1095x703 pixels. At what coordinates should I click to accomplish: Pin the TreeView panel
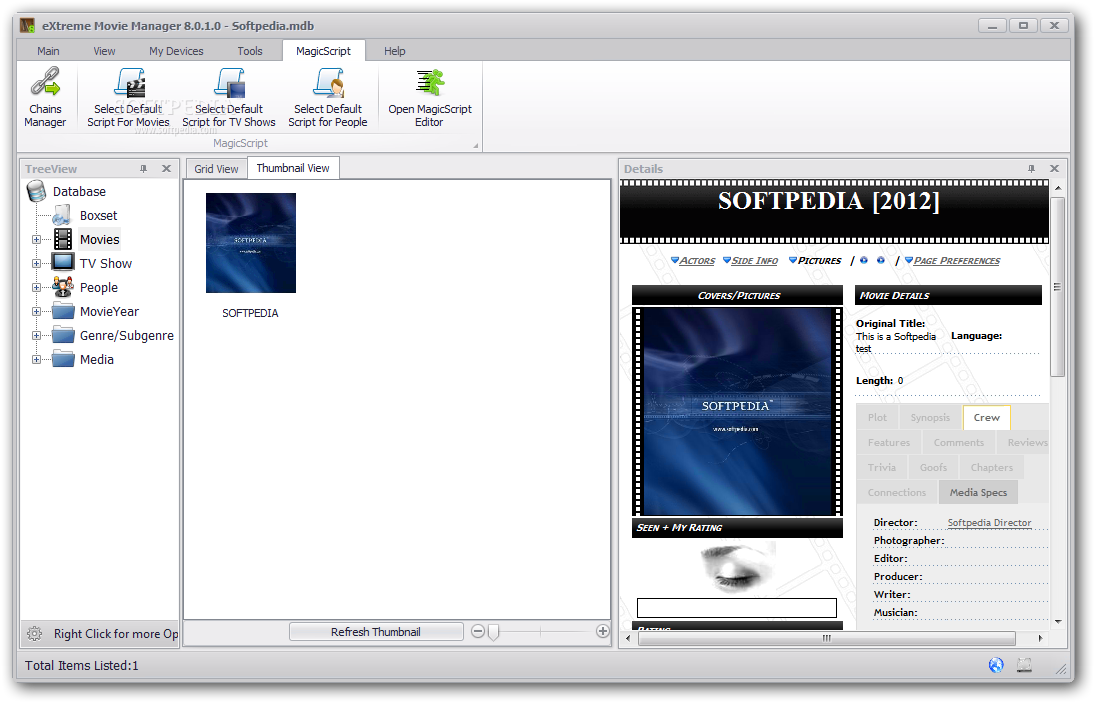tap(143, 169)
